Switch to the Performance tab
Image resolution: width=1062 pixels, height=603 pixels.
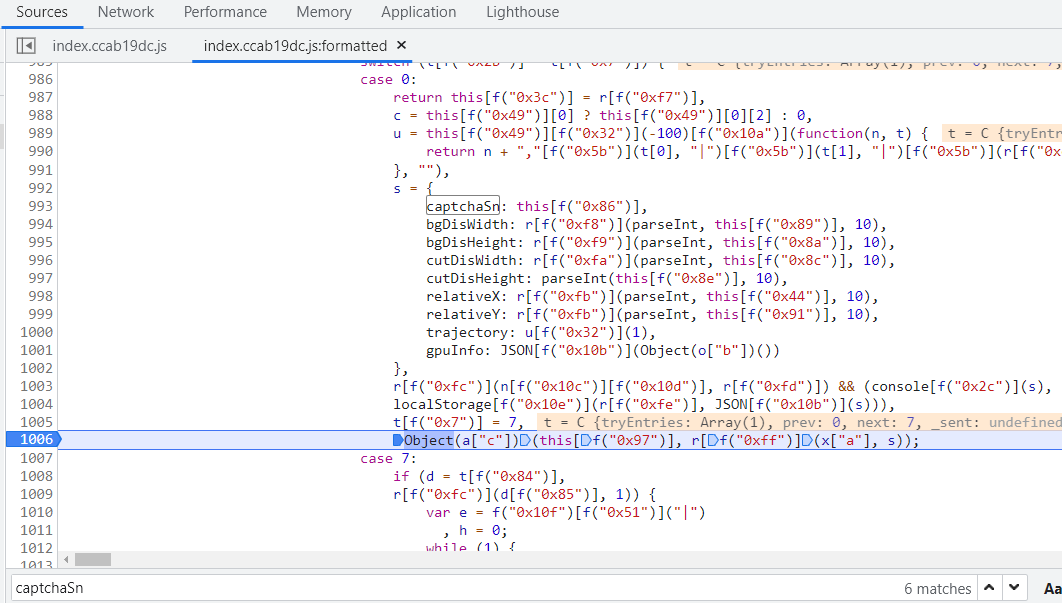tap(225, 12)
